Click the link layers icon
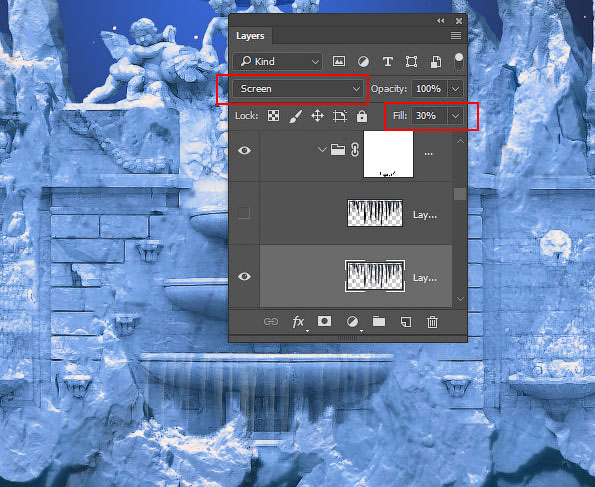This screenshot has height=487, width=595. click(271, 322)
